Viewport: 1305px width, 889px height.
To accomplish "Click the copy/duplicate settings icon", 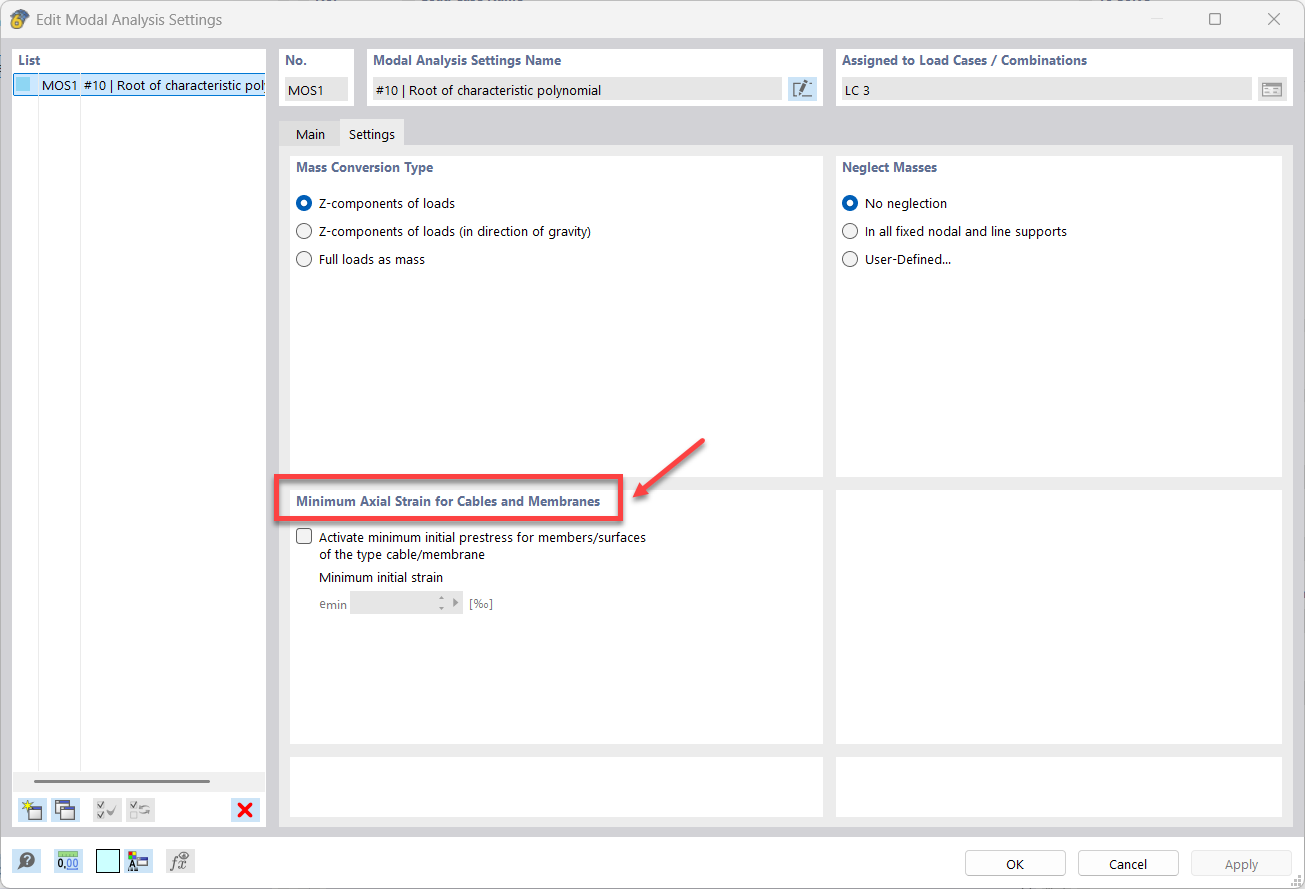I will pyautogui.click(x=65, y=810).
